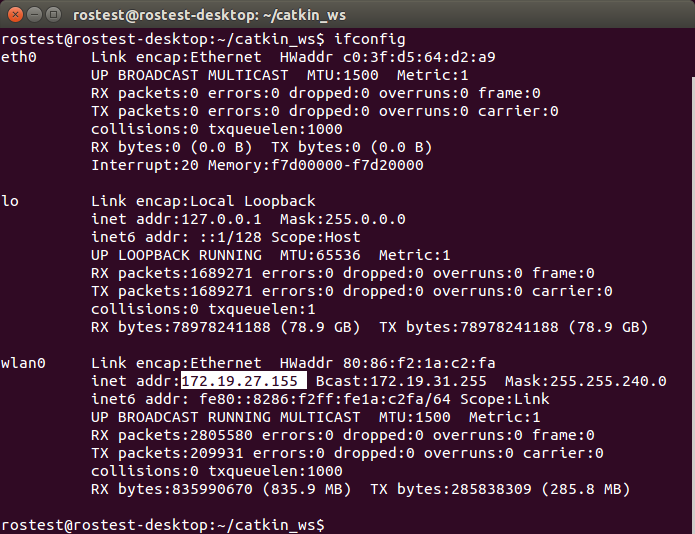Minimize the terminal window

[33, 15]
